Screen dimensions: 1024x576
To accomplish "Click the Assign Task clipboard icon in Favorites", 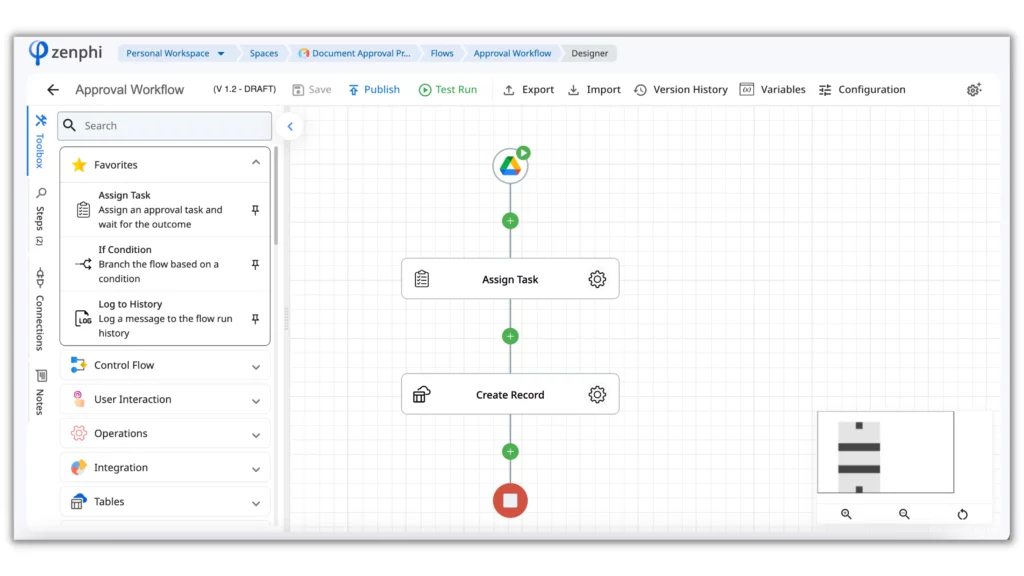I will point(83,210).
